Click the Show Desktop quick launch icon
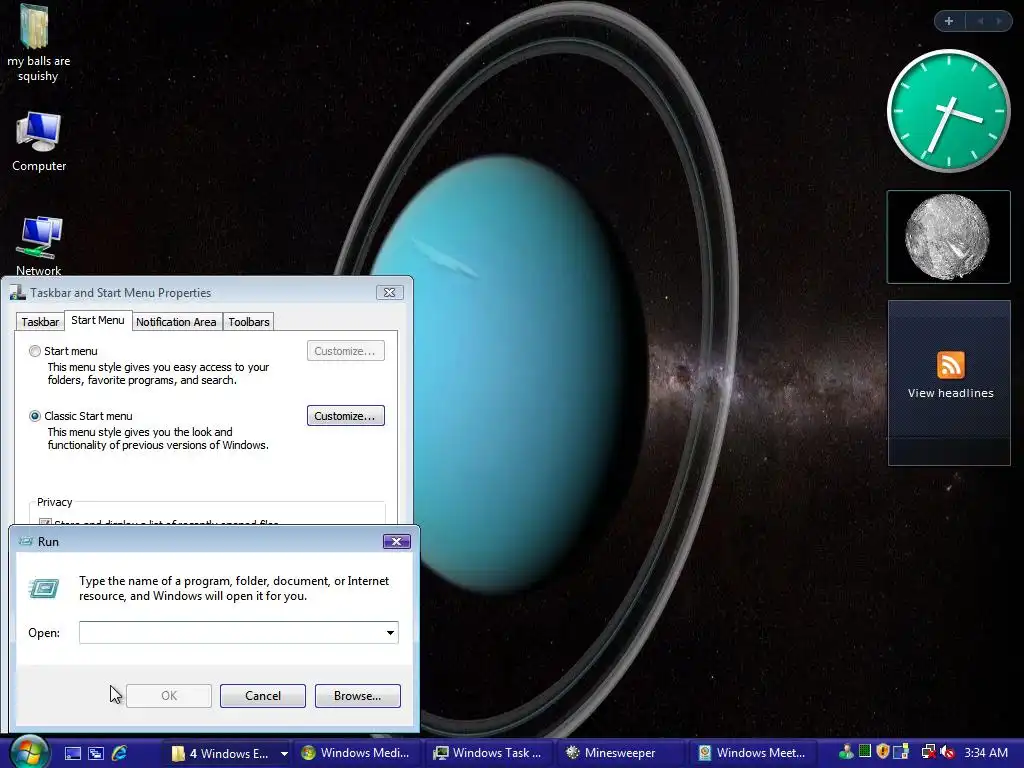 (72, 753)
